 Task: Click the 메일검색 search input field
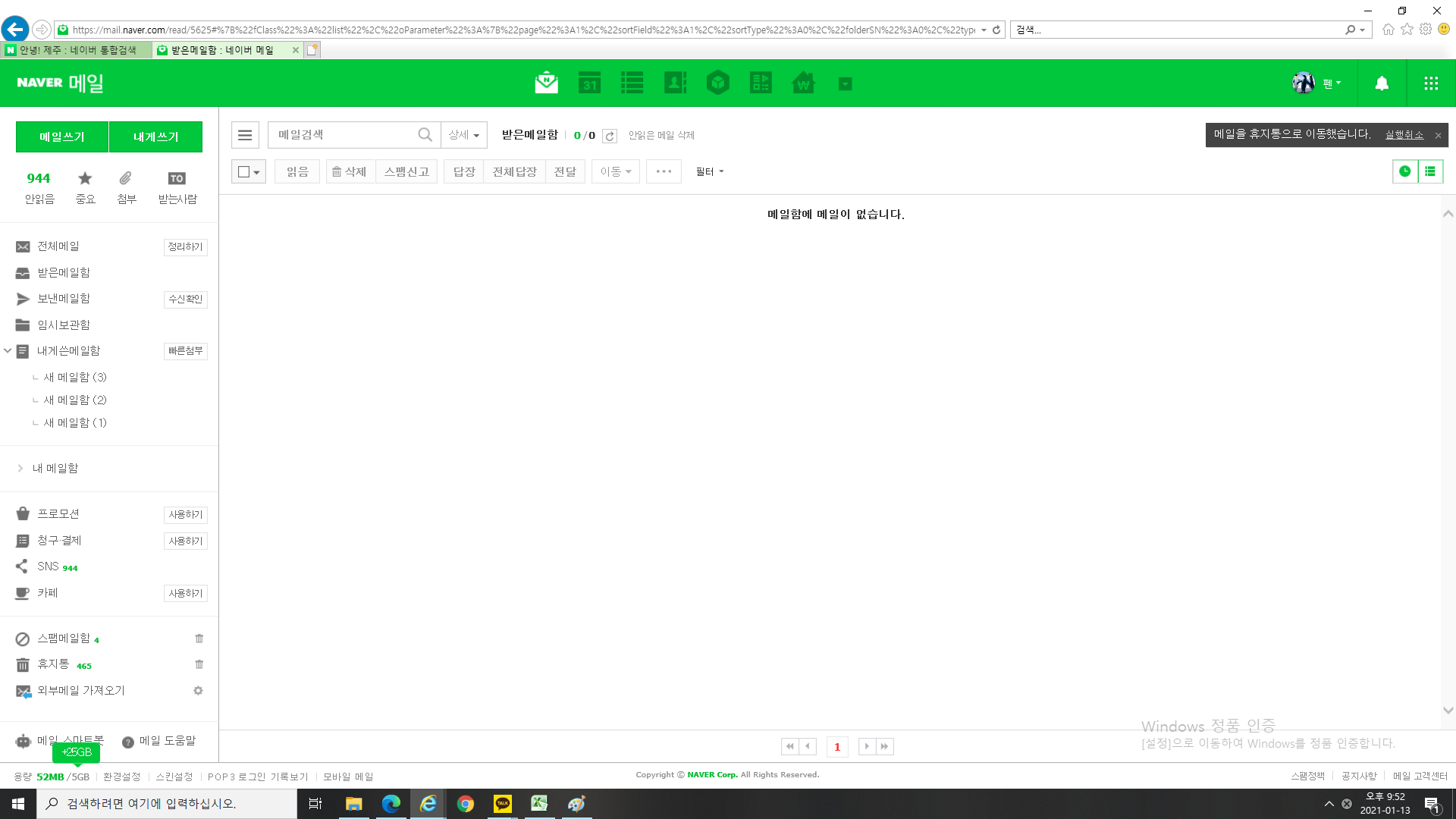click(x=341, y=135)
